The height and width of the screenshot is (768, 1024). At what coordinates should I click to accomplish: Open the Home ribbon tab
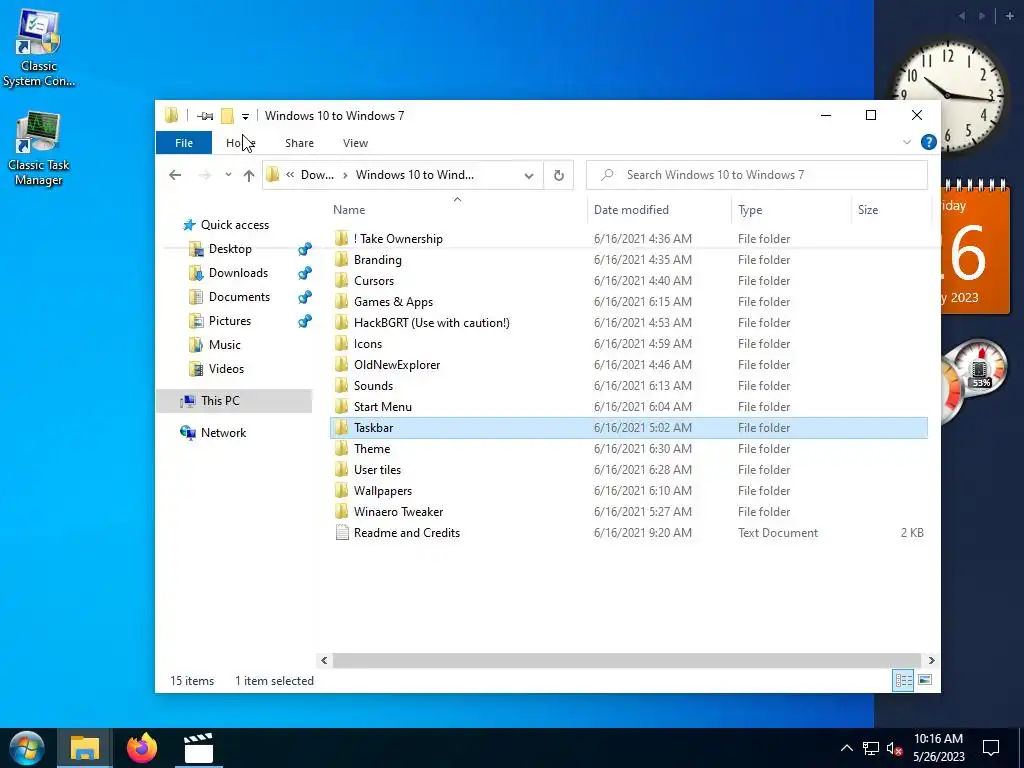tap(240, 142)
